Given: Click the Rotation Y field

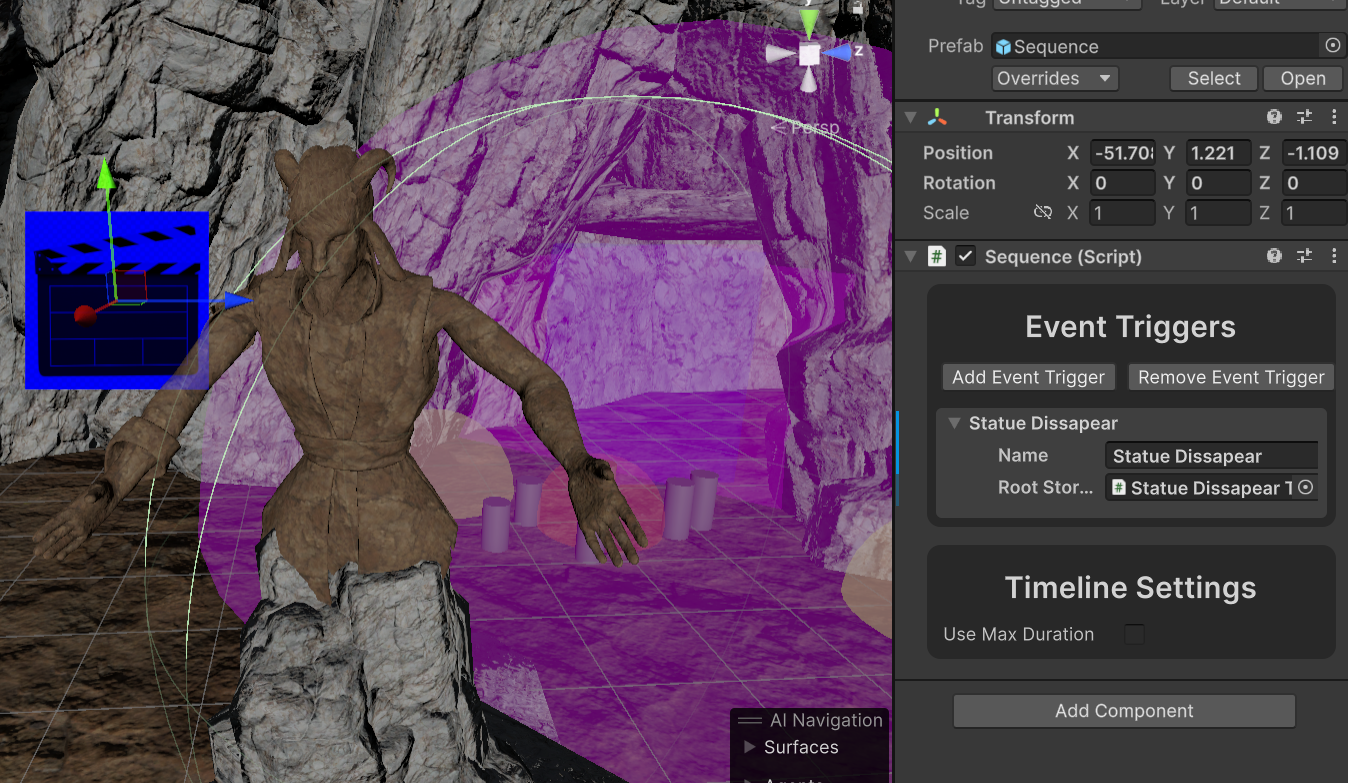Looking at the screenshot, I should (x=1218, y=183).
